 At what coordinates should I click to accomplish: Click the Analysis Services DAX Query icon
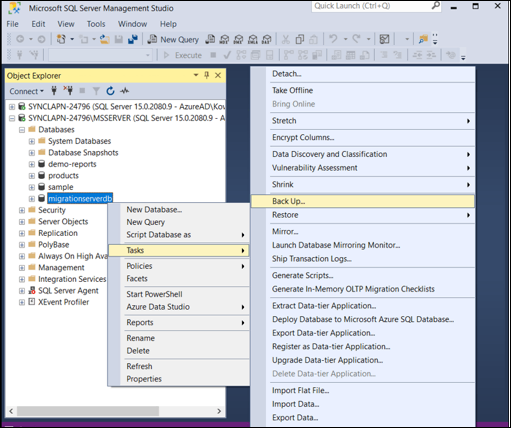click(x=267, y=39)
